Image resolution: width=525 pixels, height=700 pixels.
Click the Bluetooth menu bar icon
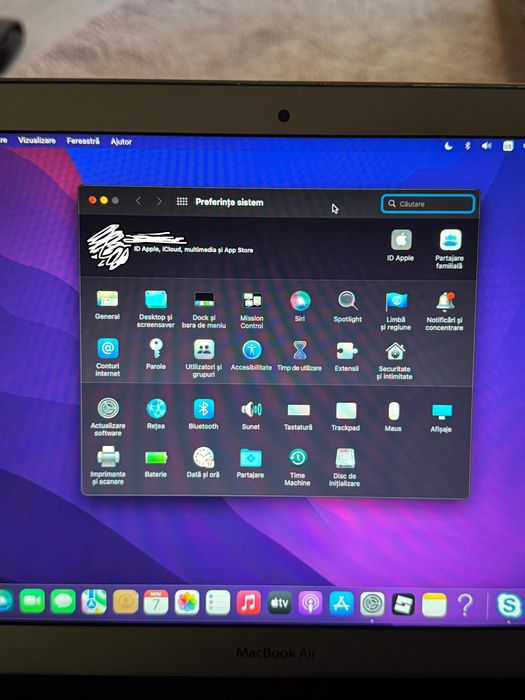pos(468,146)
